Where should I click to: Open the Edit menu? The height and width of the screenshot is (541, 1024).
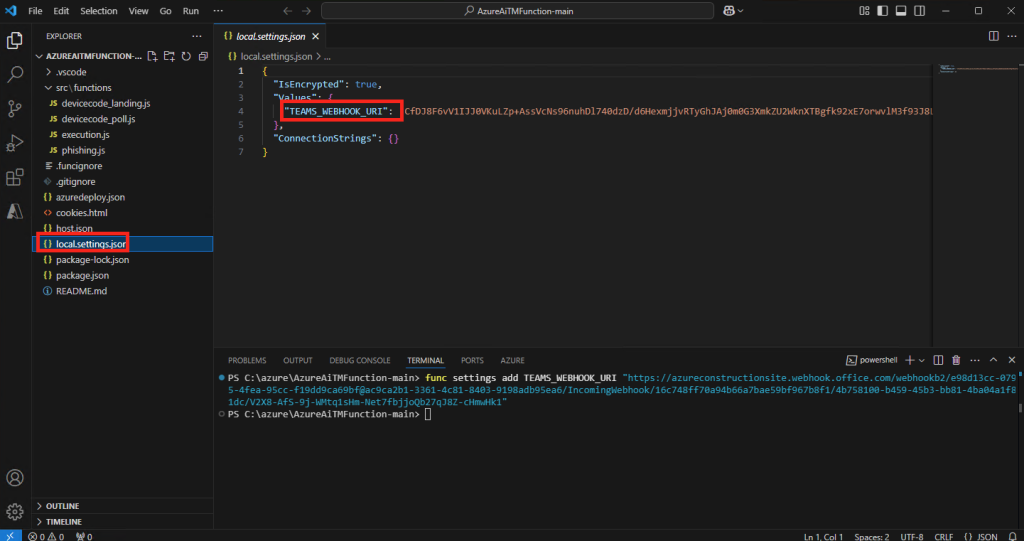(61, 11)
